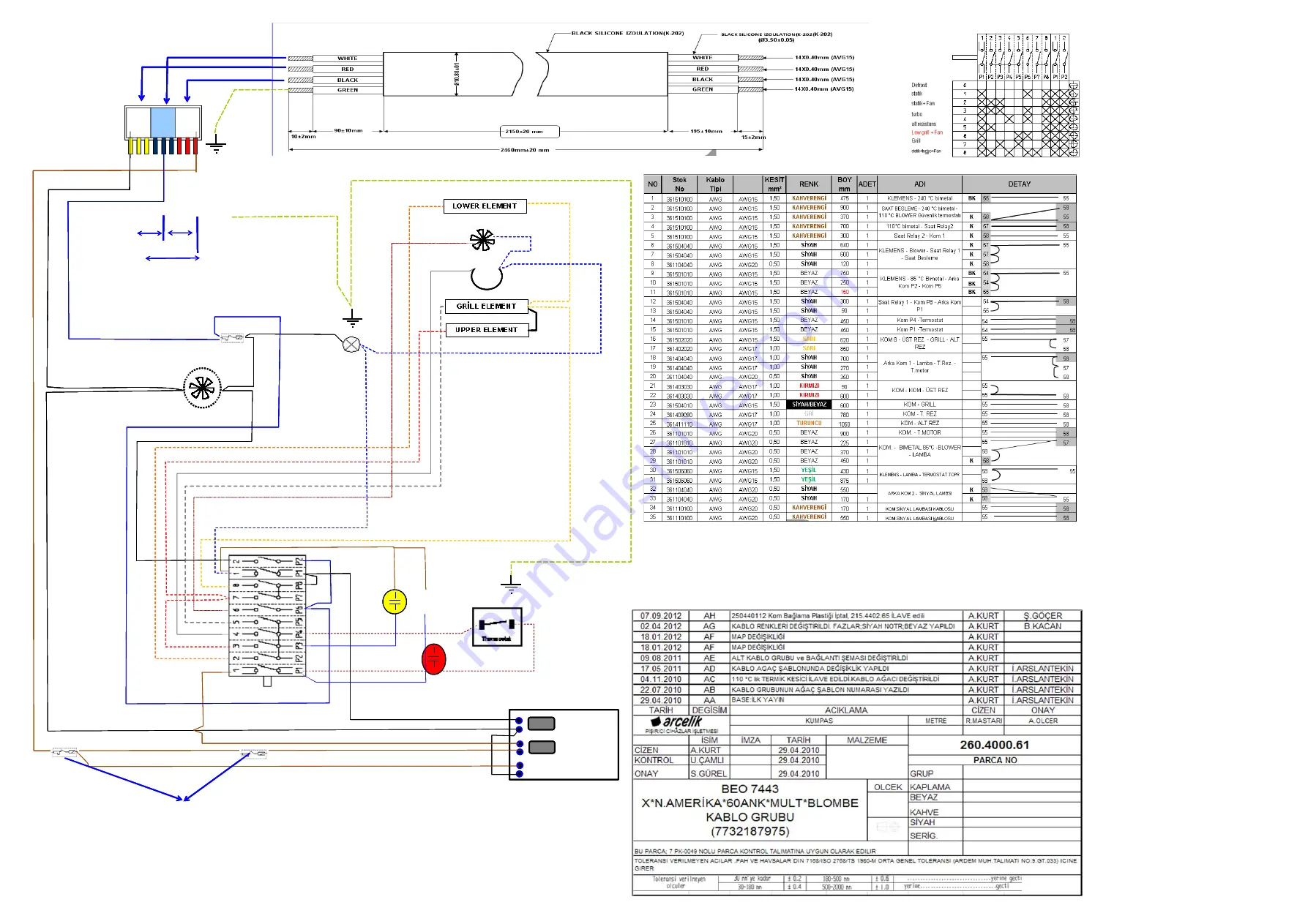Click the RENK column header
This screenshot has width=1308, height=924.
809,184
